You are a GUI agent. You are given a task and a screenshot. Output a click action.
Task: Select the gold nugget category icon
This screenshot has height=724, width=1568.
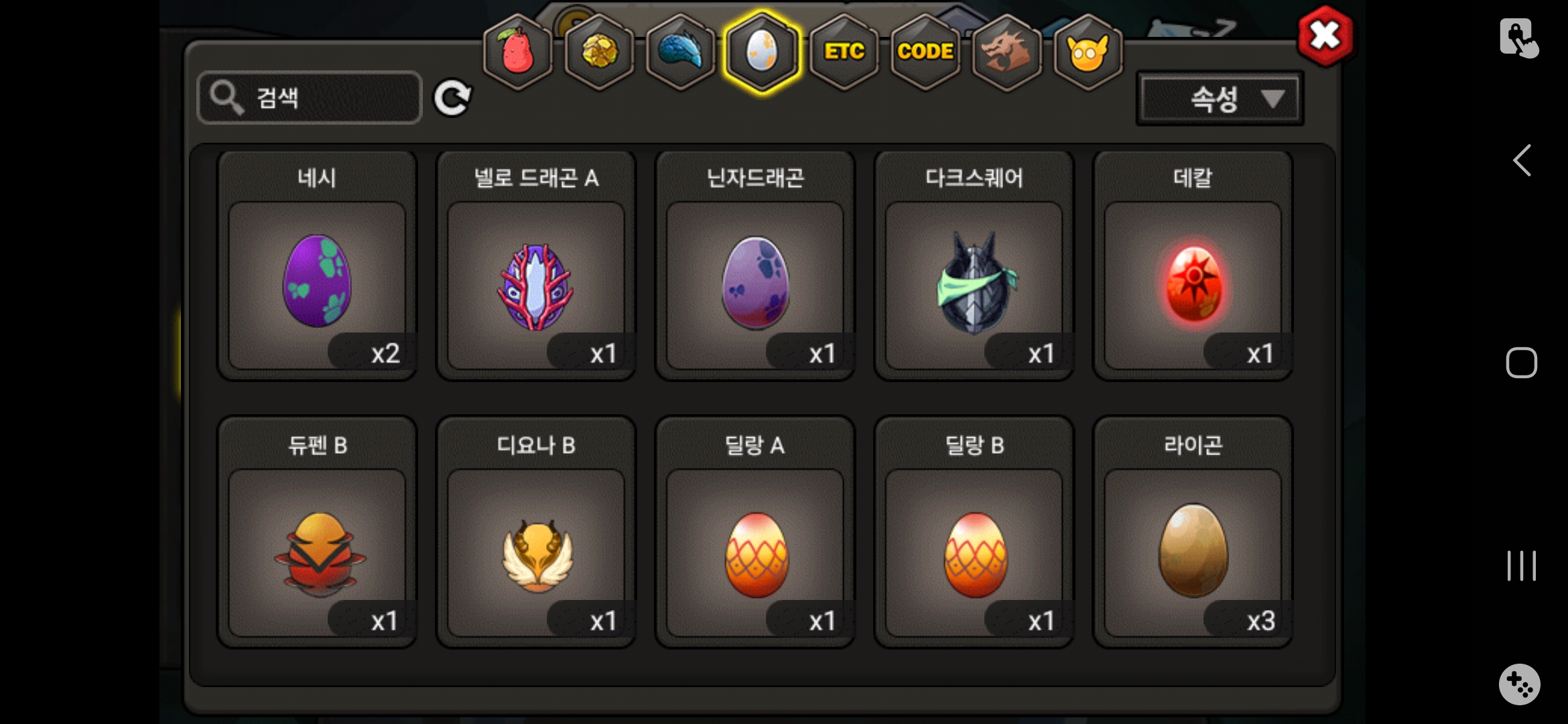click(599, 52)
